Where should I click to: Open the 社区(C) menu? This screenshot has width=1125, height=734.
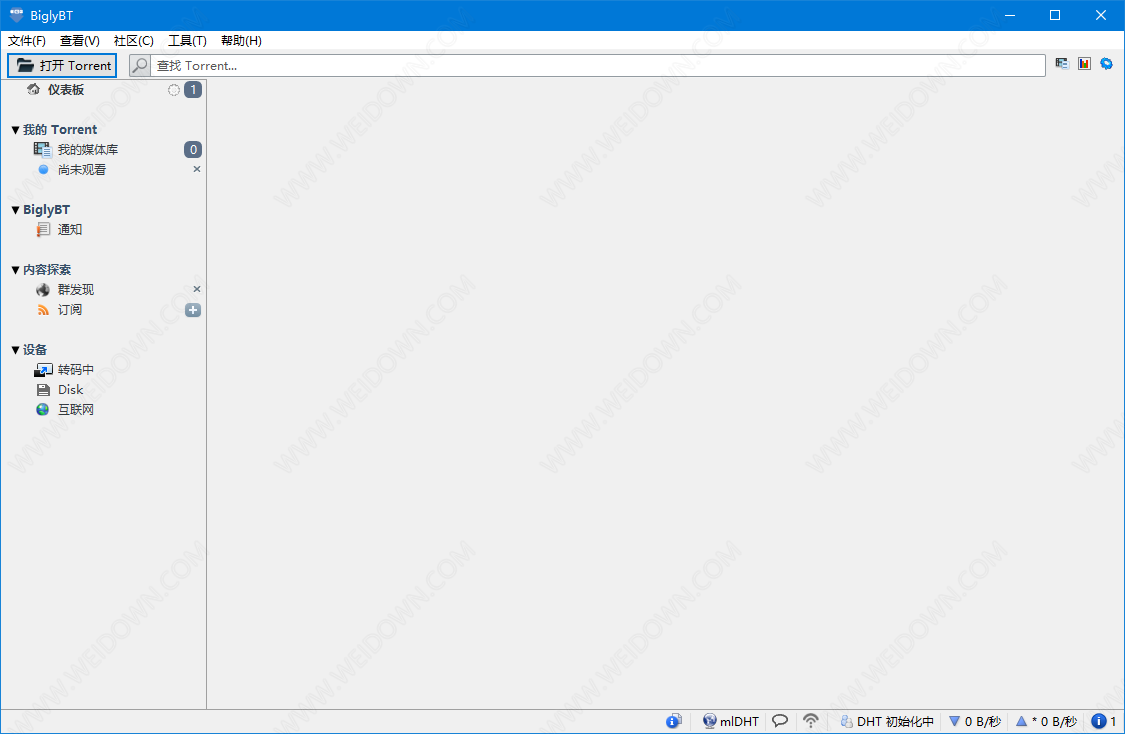coord(133,41)
